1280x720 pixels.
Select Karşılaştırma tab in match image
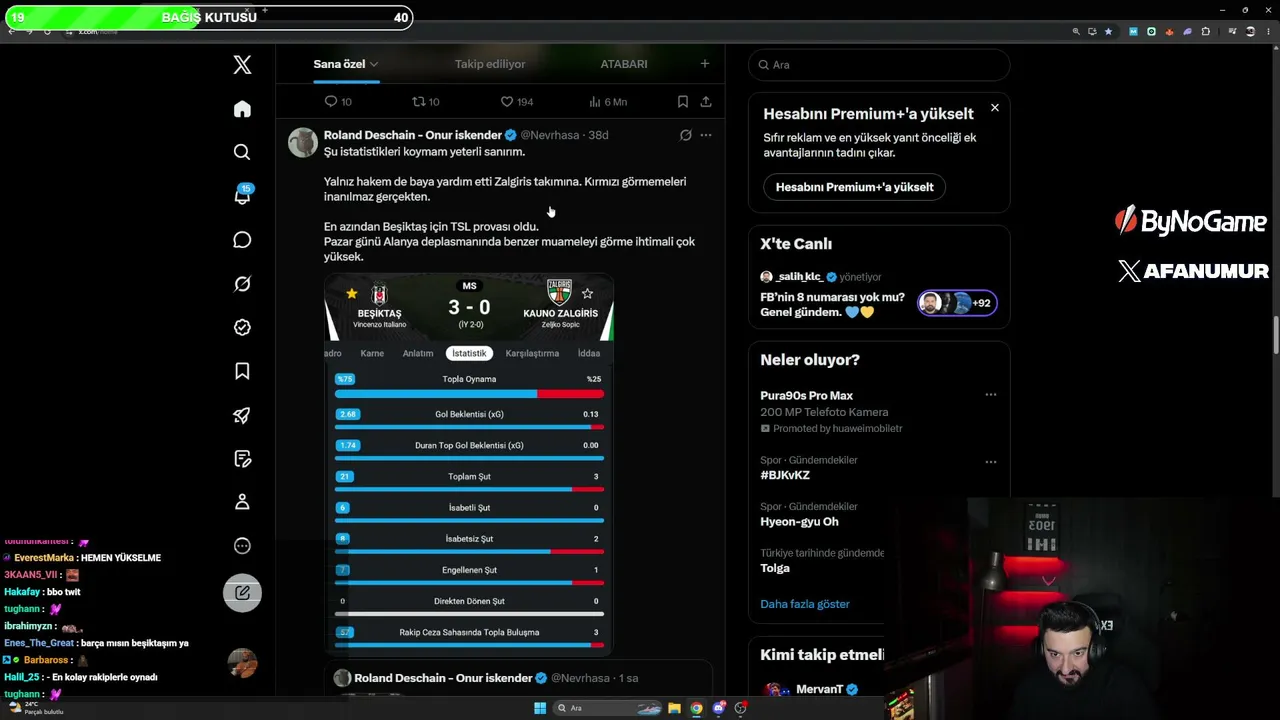point(532,353)
